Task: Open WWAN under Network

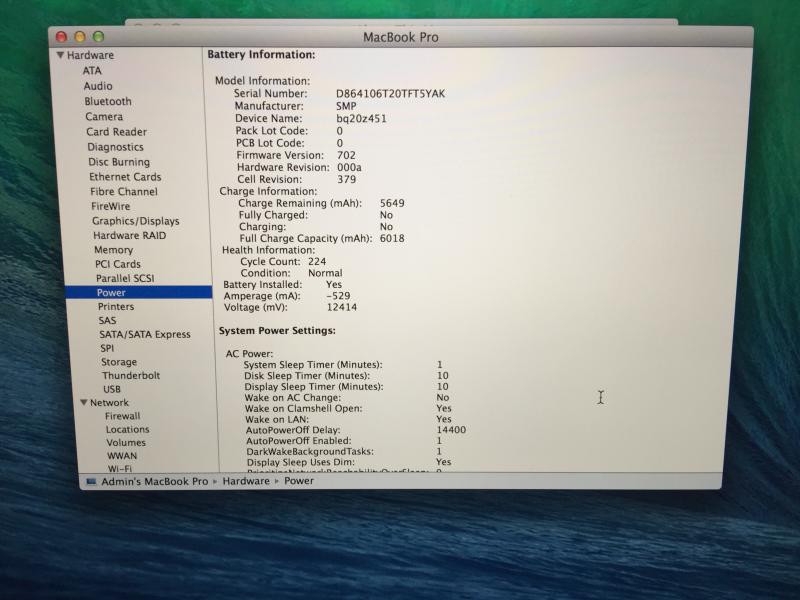Action: tap(122, 456)
